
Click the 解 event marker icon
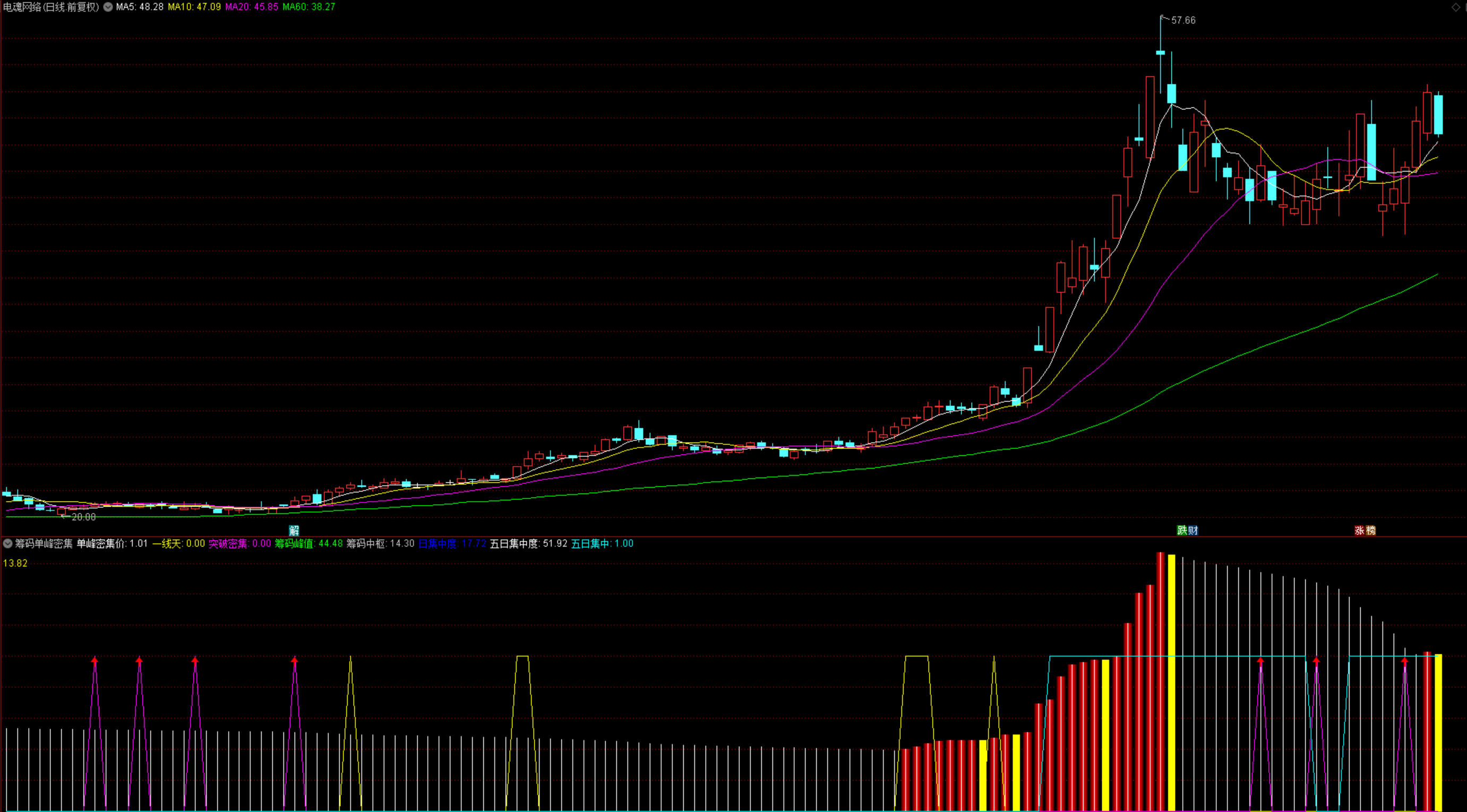[x=294, y=530]
